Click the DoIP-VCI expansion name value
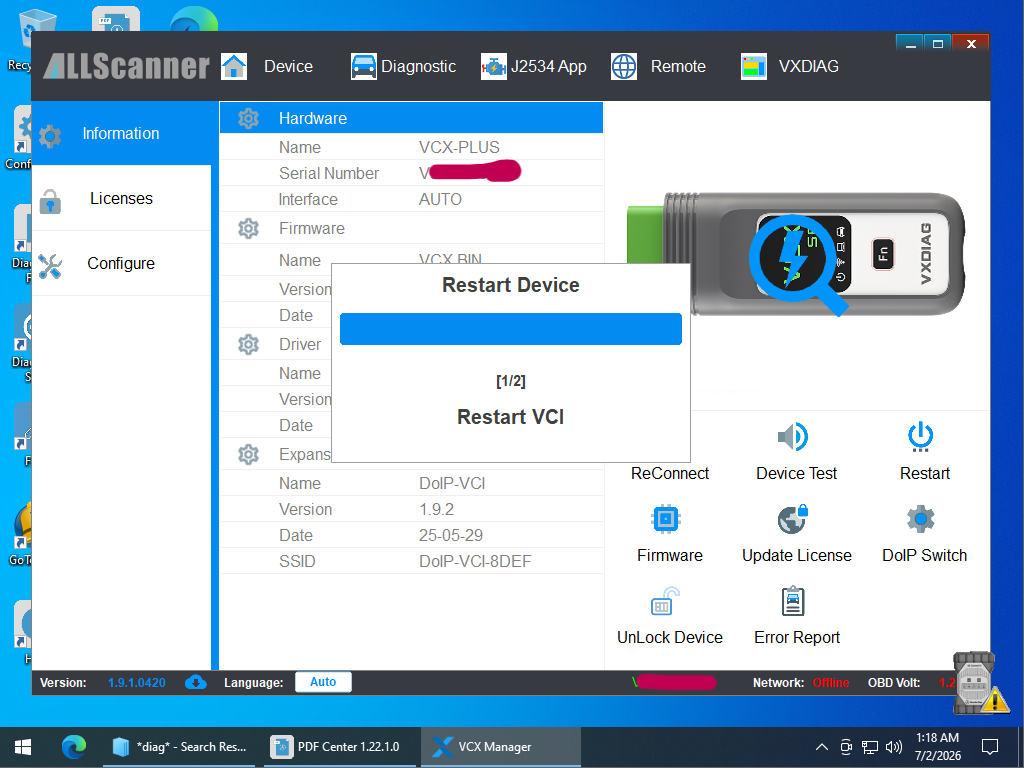1024x768 pixels. (x=452, y=483)
